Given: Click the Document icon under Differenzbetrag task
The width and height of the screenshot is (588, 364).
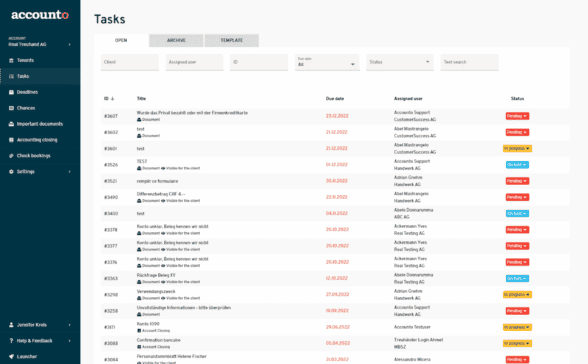Looking at the screenshot, I should (139, 201).
